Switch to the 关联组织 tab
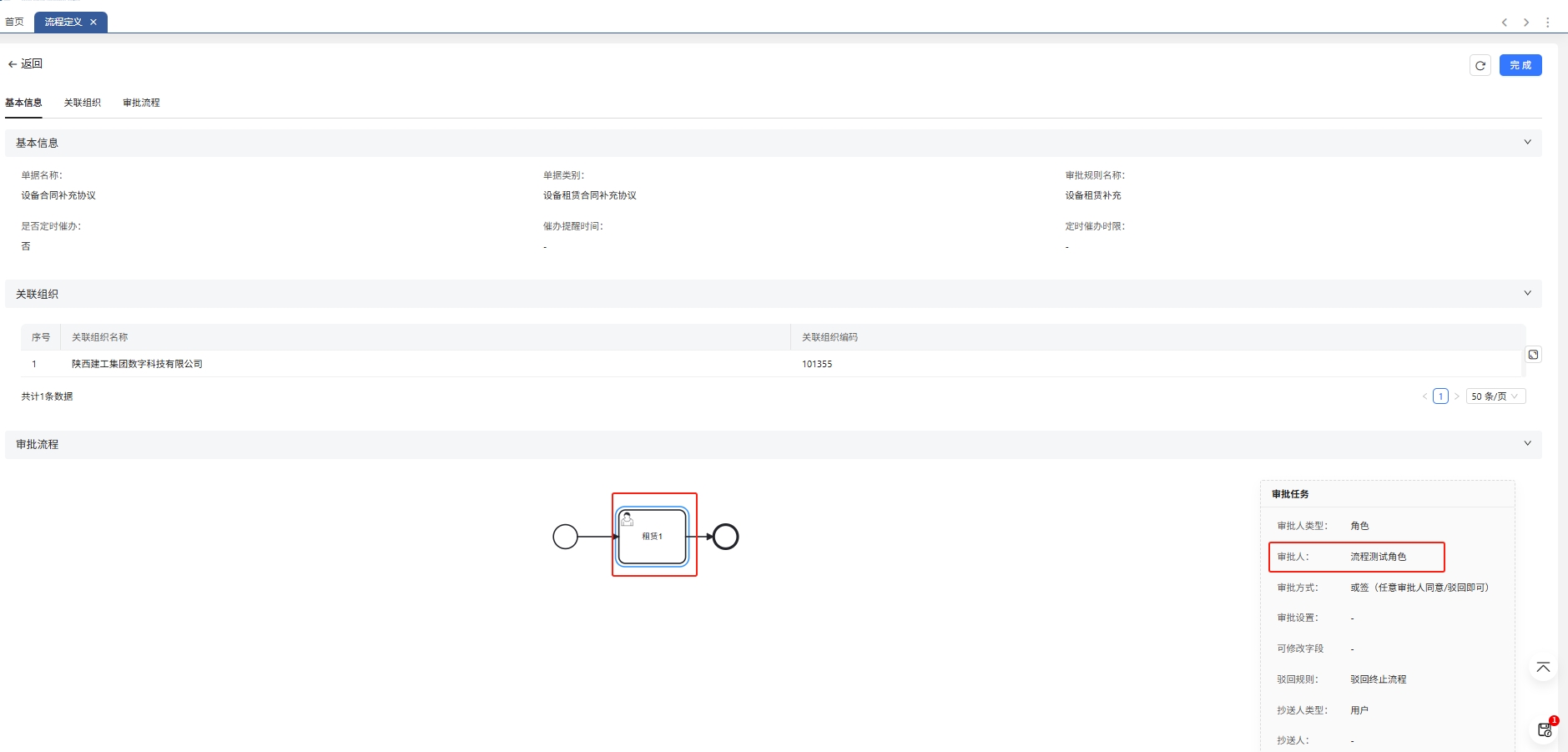1568x752 pixels. point(82,103)
